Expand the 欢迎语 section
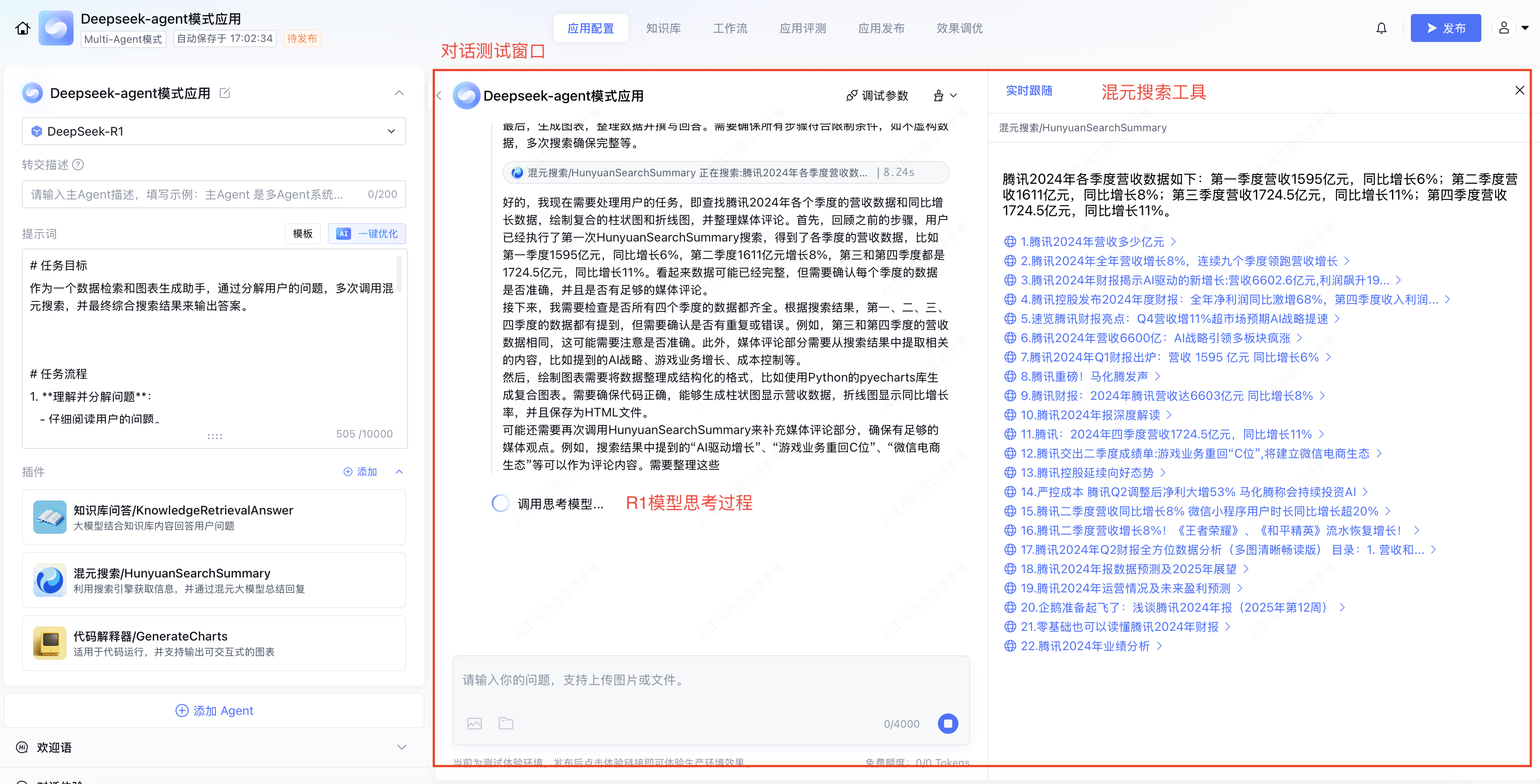This screenshot has height=784, width=1540. click(x=402, y=747)
